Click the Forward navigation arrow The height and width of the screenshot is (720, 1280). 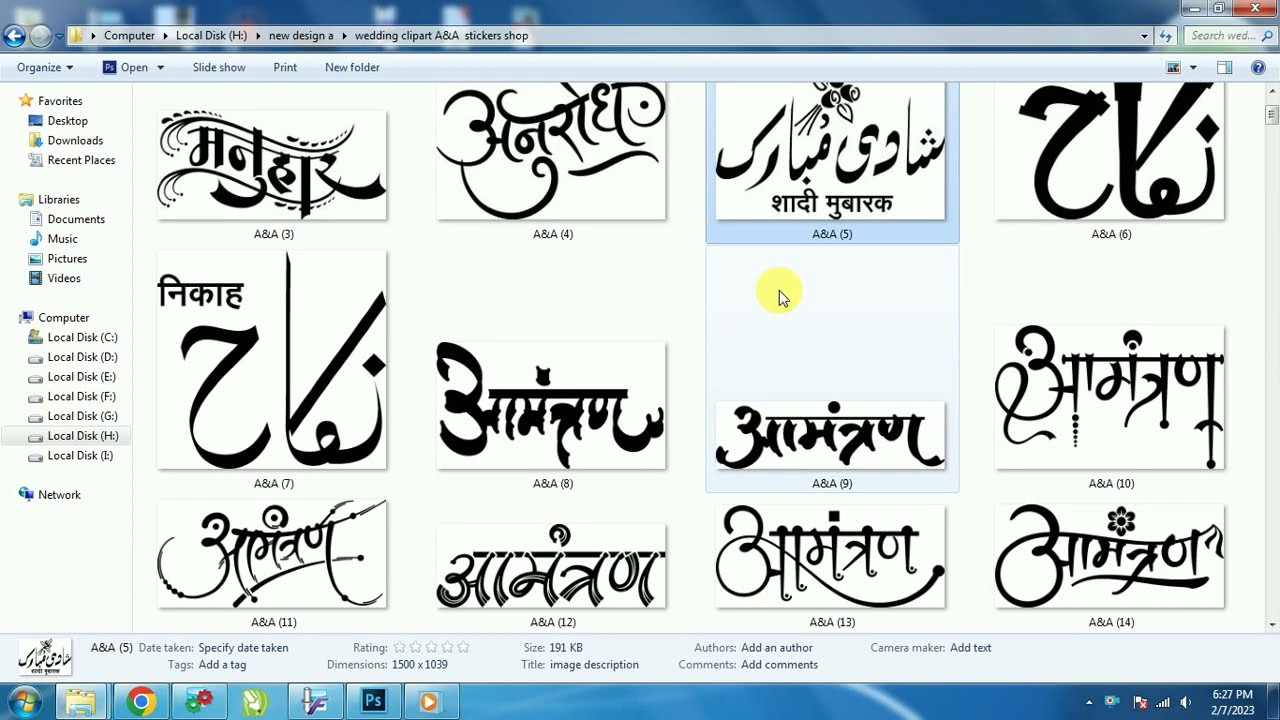pyautogui.click(x=40, y=37)
